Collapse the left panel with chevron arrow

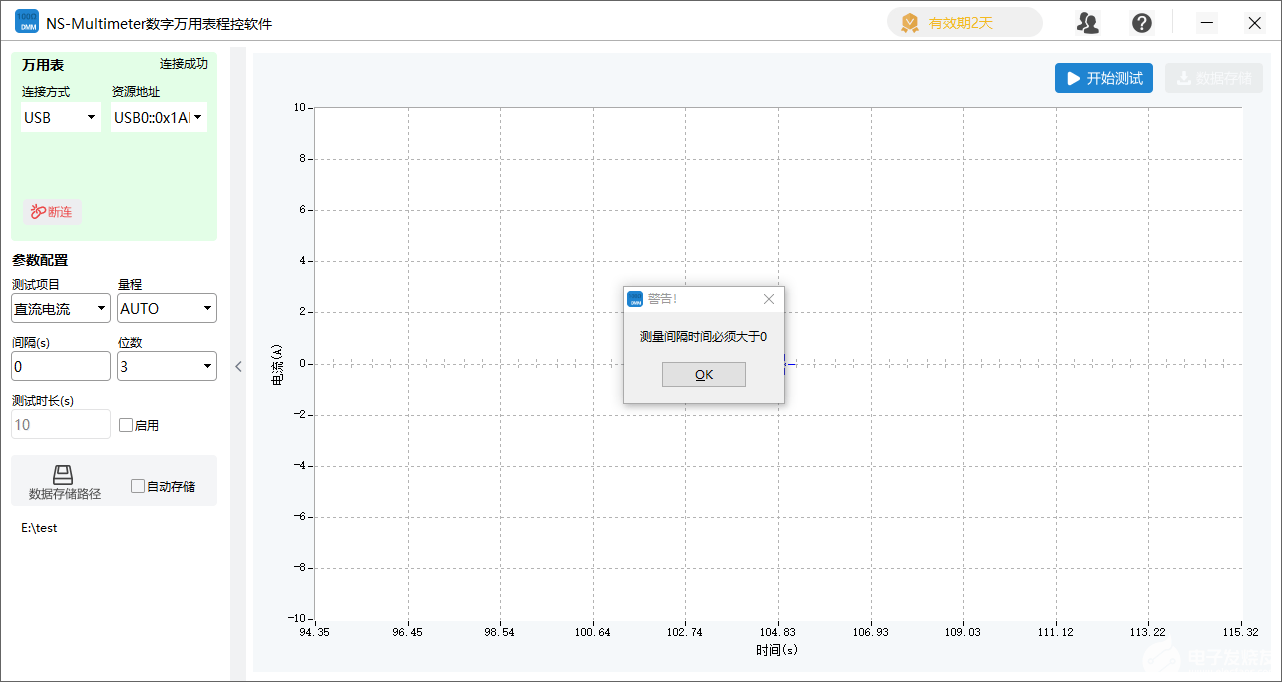[x=238, y=367]
